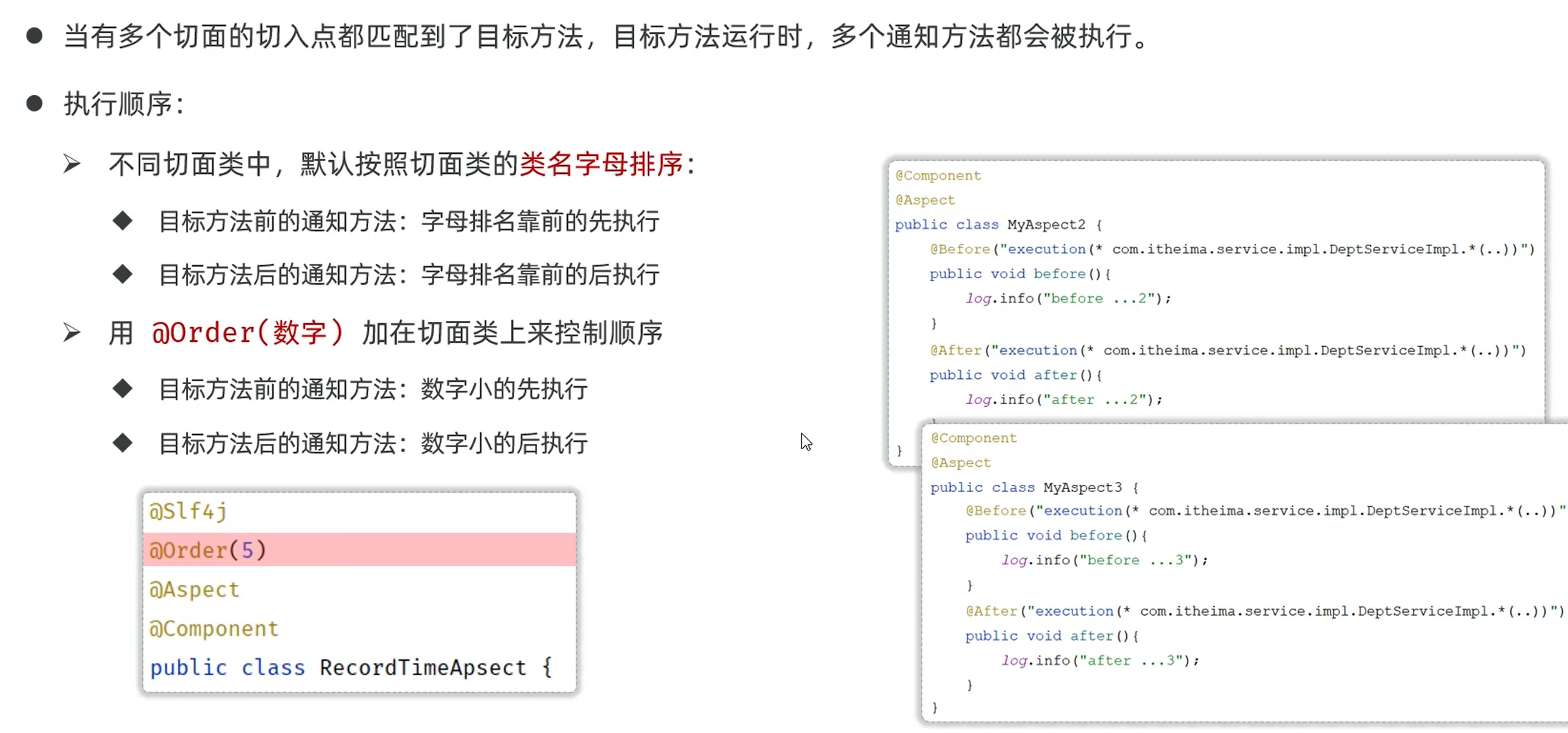Viewport: 1568px width, 733px height.
Task: Click the MyAspect3 class name
Action: [x=1083, y=487]
